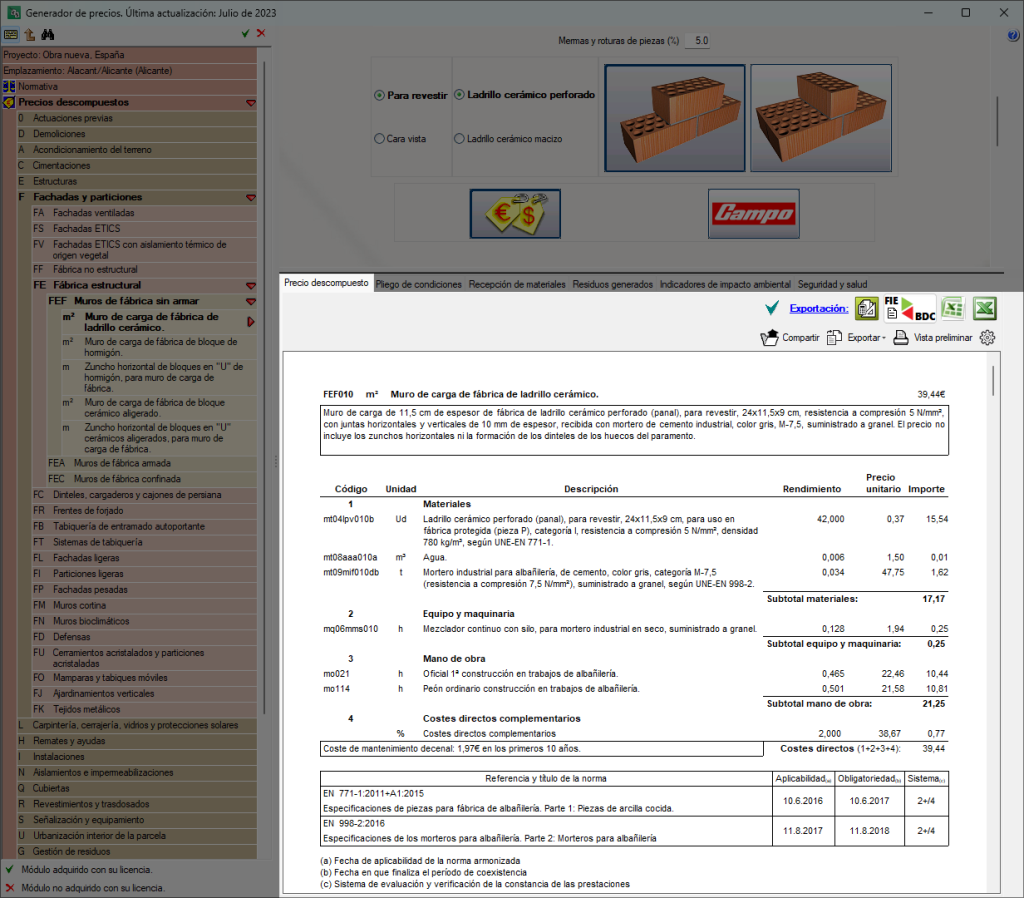Click the teal checkmark beside Exportación
Screen dimensions: 1024x898
pyautogui.click(x=772, y=308)
